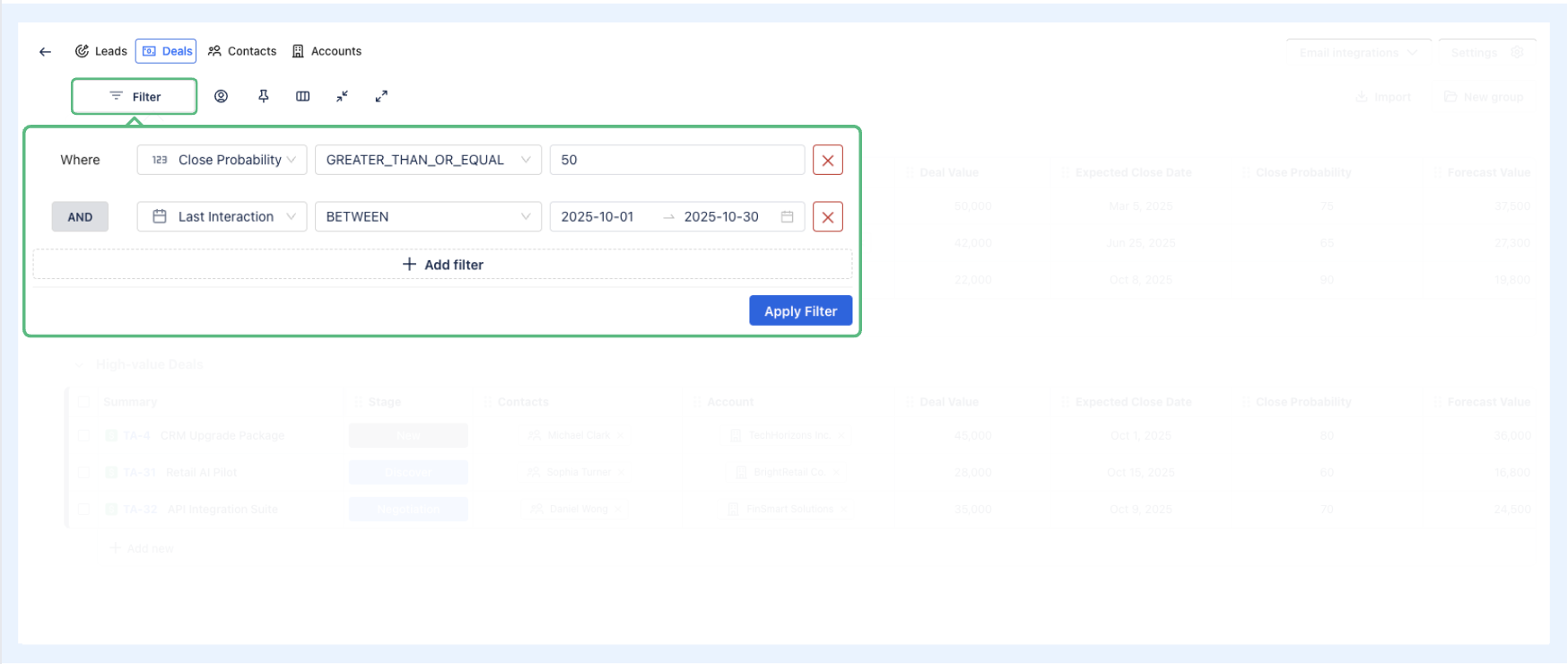Delete the Last Interaction filter row
Image resolution: width=1568 pixels, height=664 pixels.
click(827, 217)
